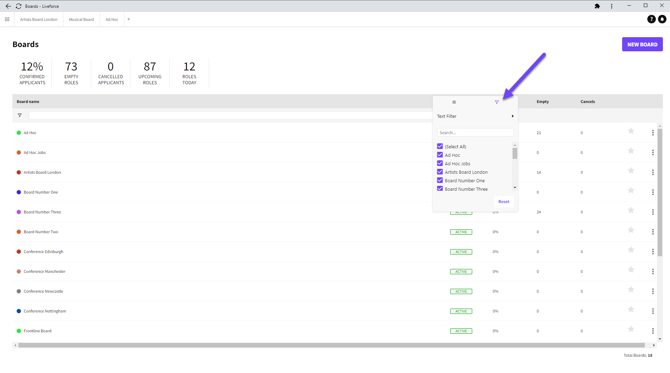The height and width of the screenshot is (373, 670).
Task: Switch to Musical Board tab
Action: tap(81, 19)
